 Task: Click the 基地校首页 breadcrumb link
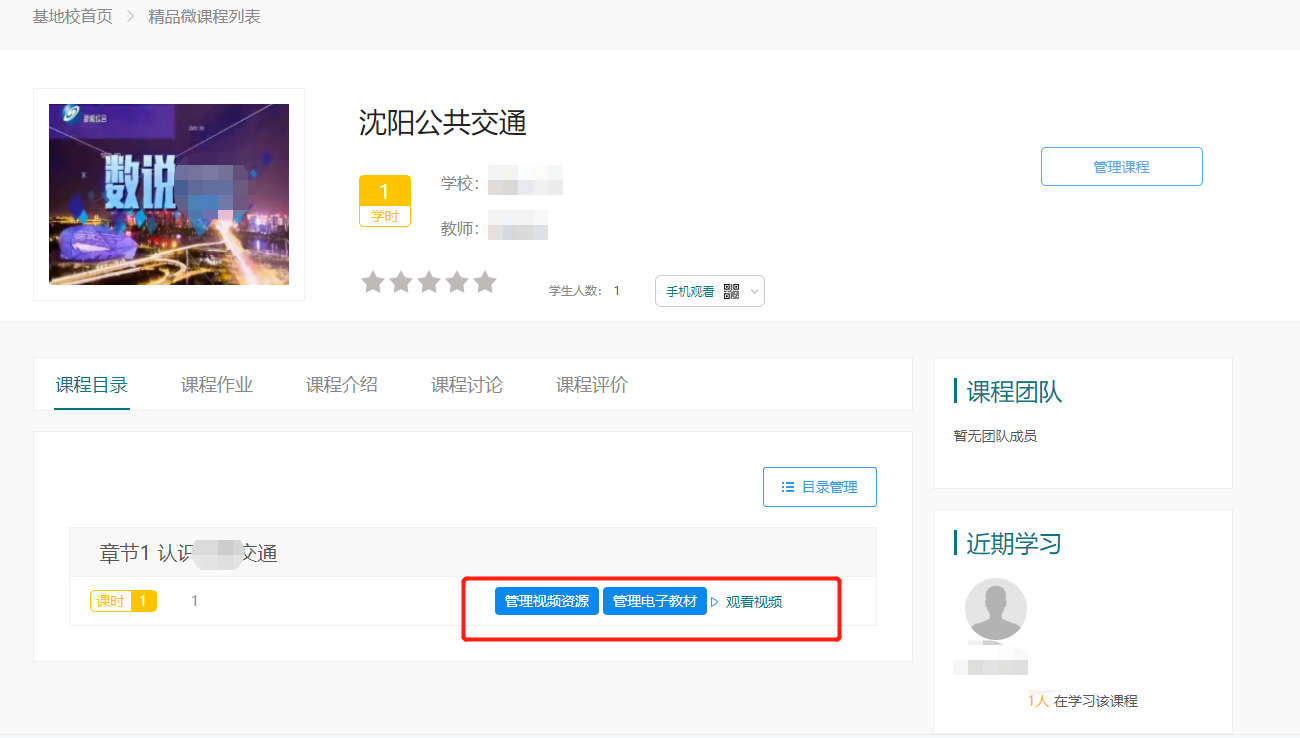click(x=72, y=17)
